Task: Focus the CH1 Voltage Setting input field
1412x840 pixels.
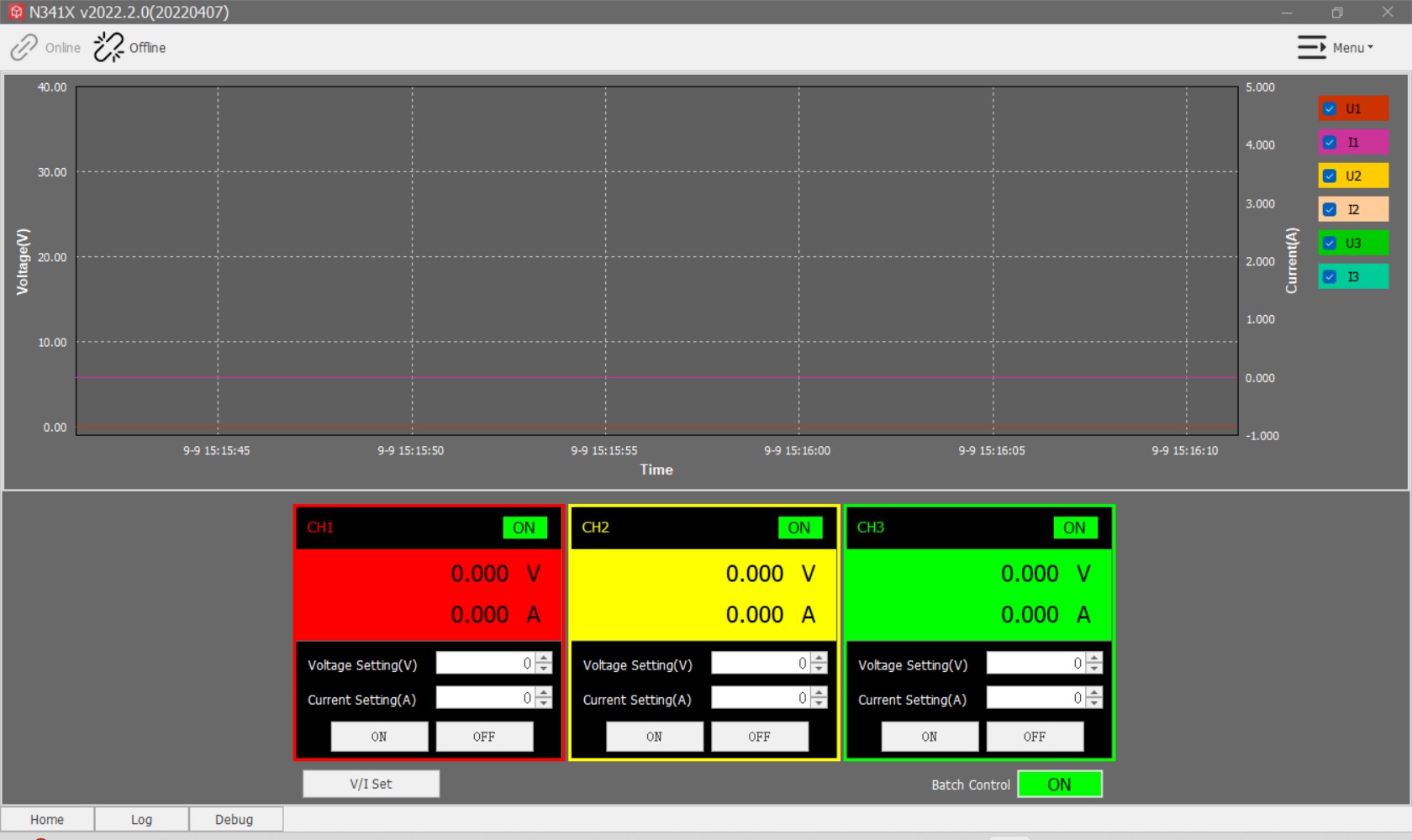Action: [x=486, y=664]
